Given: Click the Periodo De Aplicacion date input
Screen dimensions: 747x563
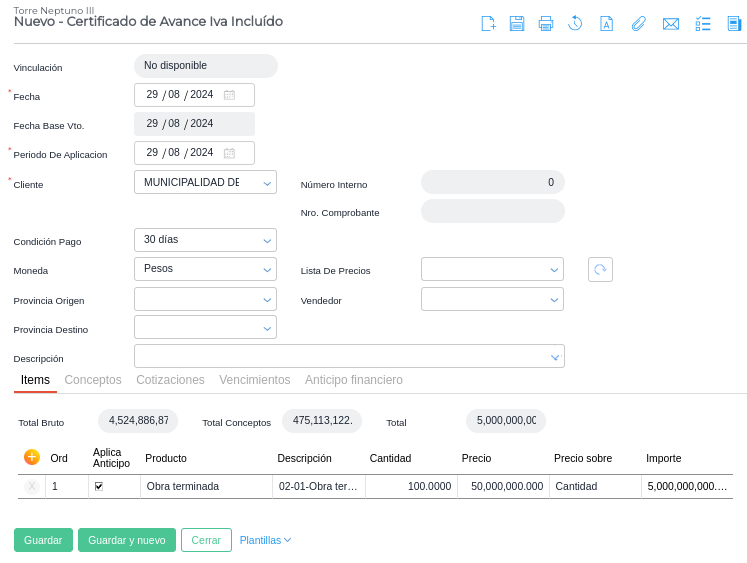Looking at the screenshot, I should click(194, 153).
